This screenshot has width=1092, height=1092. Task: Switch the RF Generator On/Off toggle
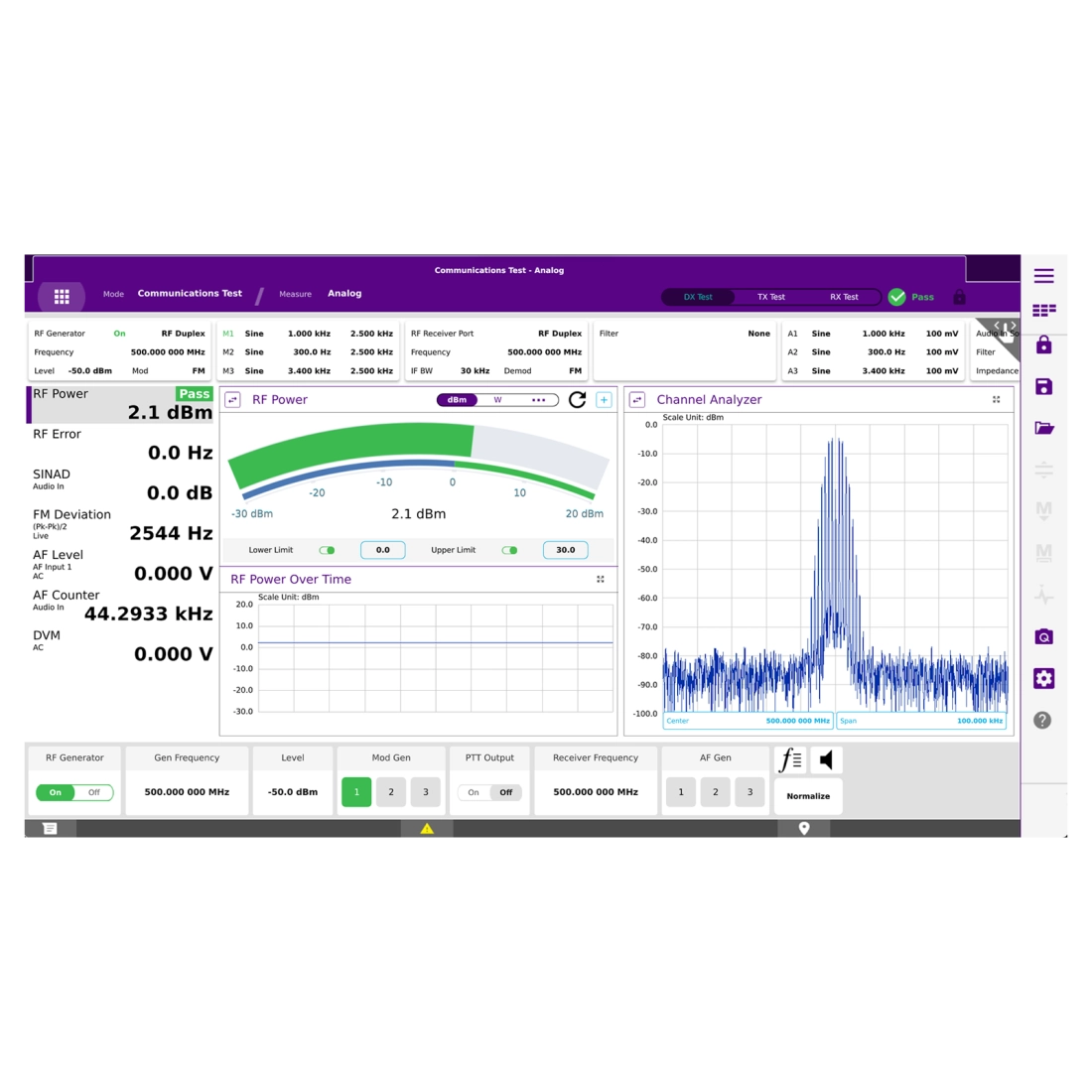coord(74,792)
